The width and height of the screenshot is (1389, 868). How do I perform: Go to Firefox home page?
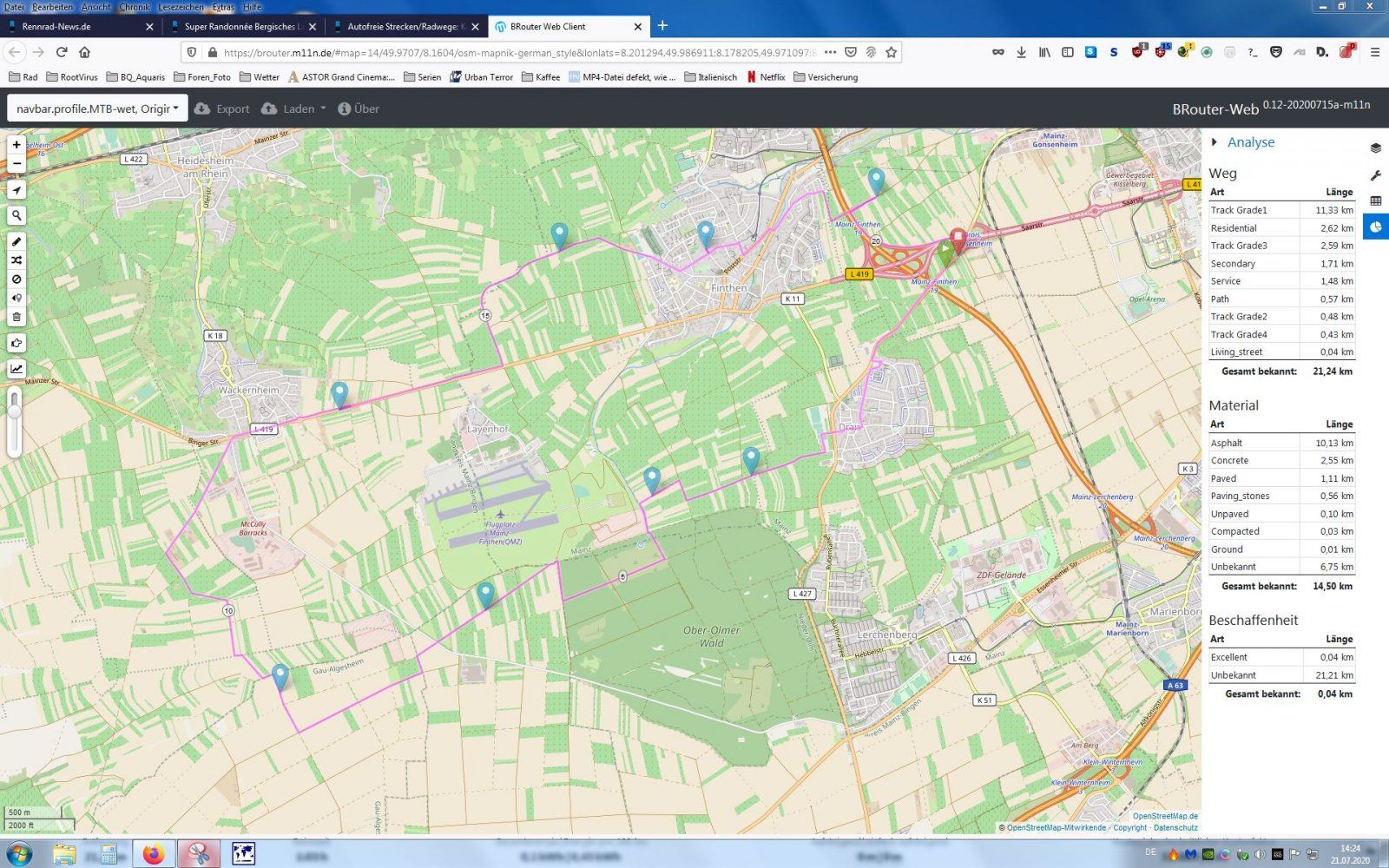[84, 52]
